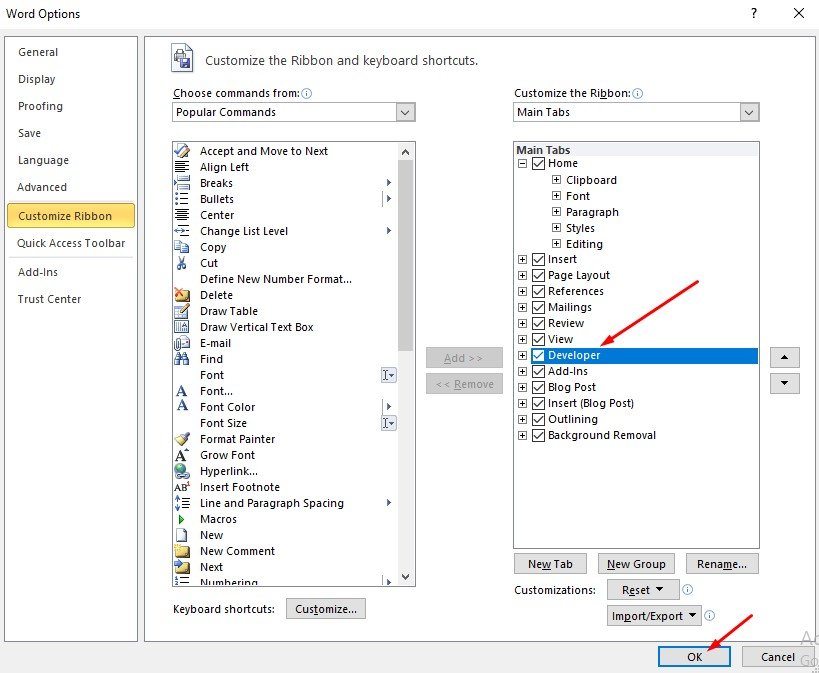This screenshot has height=673, width=819.
Task: Click the info icon beside Reset
Action: [x=687, y=589]
